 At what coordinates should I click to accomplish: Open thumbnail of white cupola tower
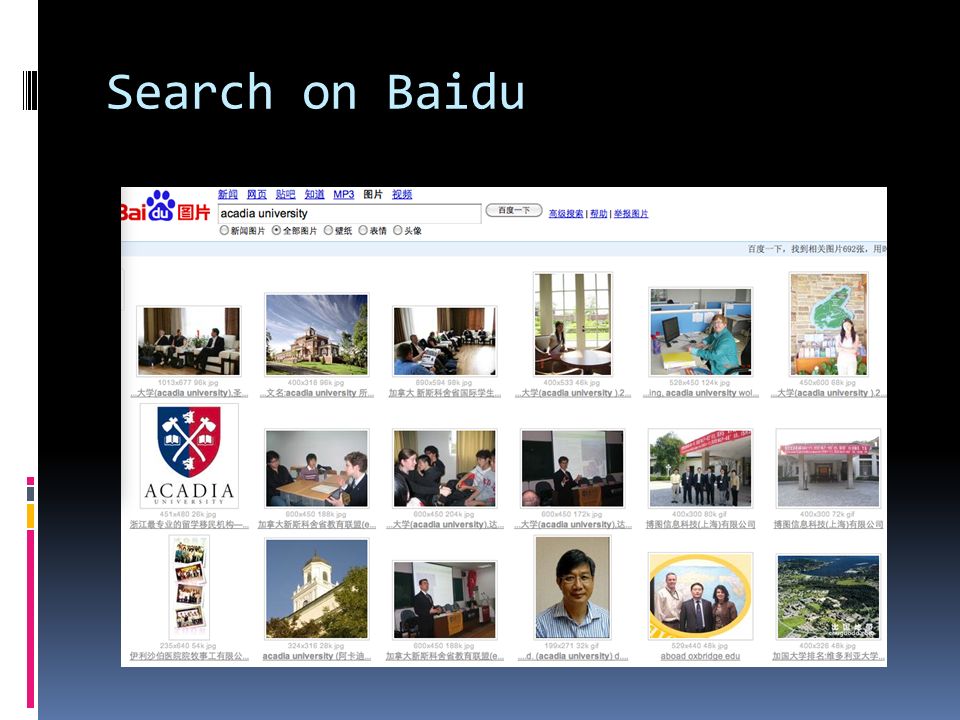tap(317, 588)
